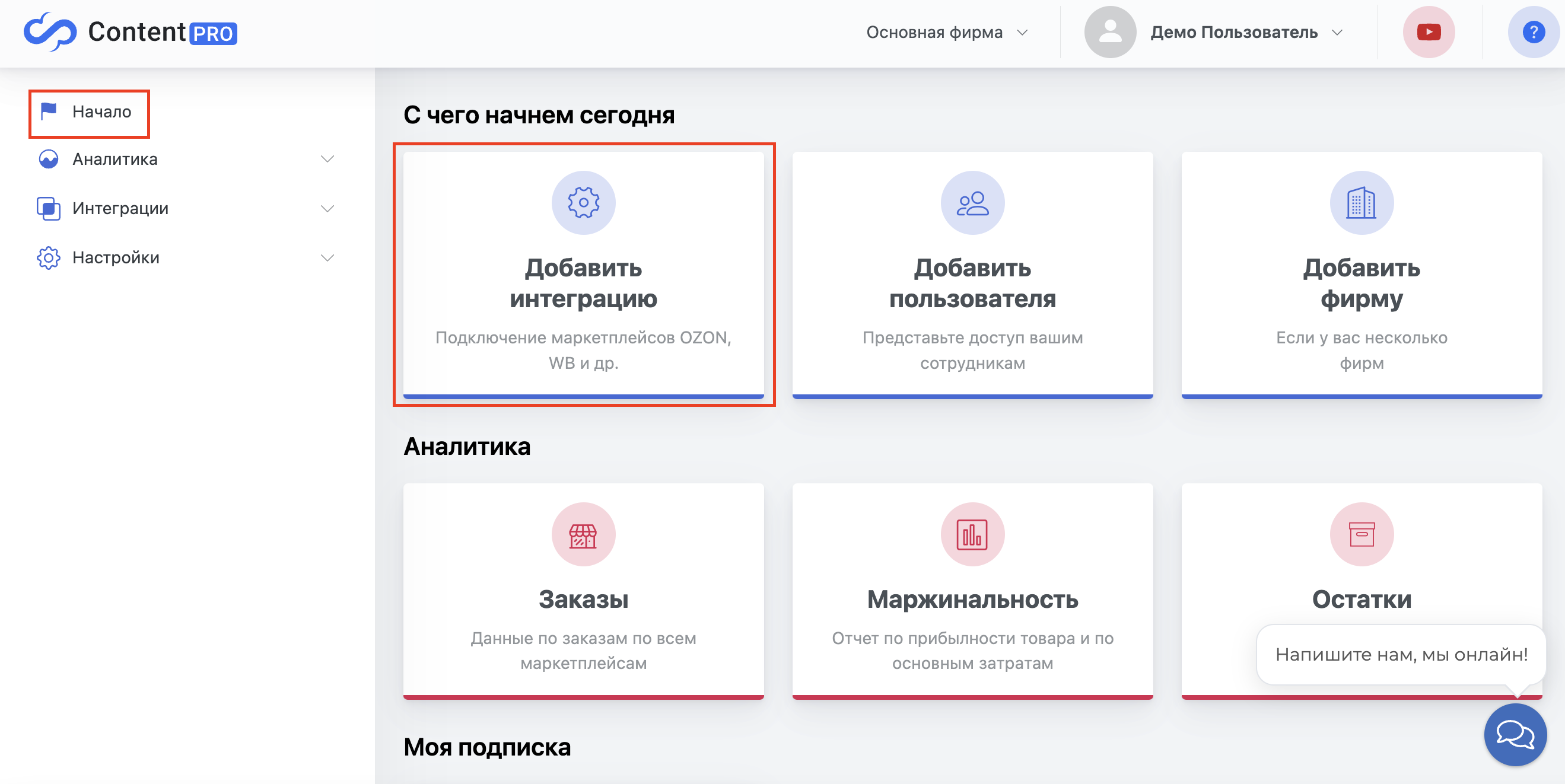Open the live chat bubble button
Screen dimensions: 1565x784
click(1515, 735)
